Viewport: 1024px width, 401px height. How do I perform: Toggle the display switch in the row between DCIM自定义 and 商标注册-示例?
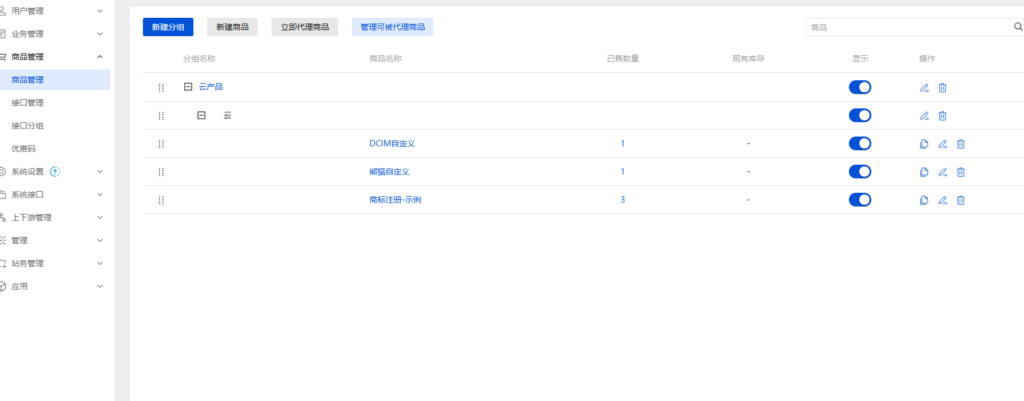click(x=860, y=172)
